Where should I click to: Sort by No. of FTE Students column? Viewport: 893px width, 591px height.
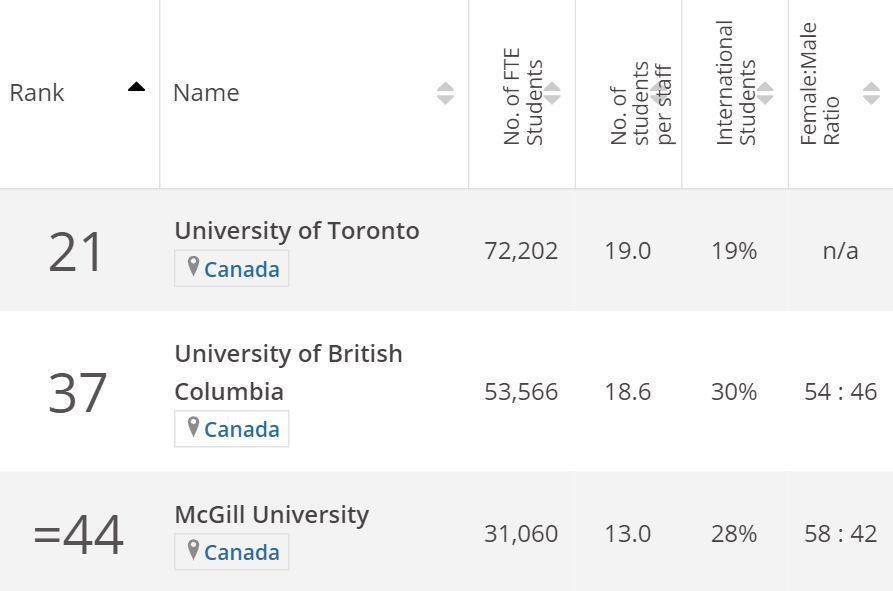click(x=551, y=93)
